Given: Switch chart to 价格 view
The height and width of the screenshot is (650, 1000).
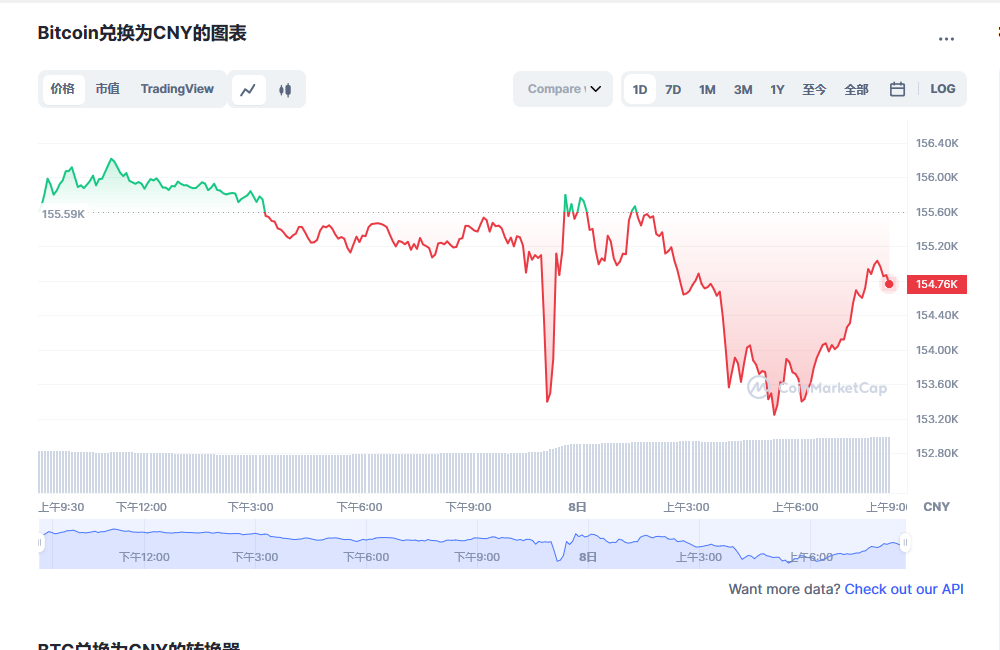Looking at the screenshot, I should [x=63, y=89].
